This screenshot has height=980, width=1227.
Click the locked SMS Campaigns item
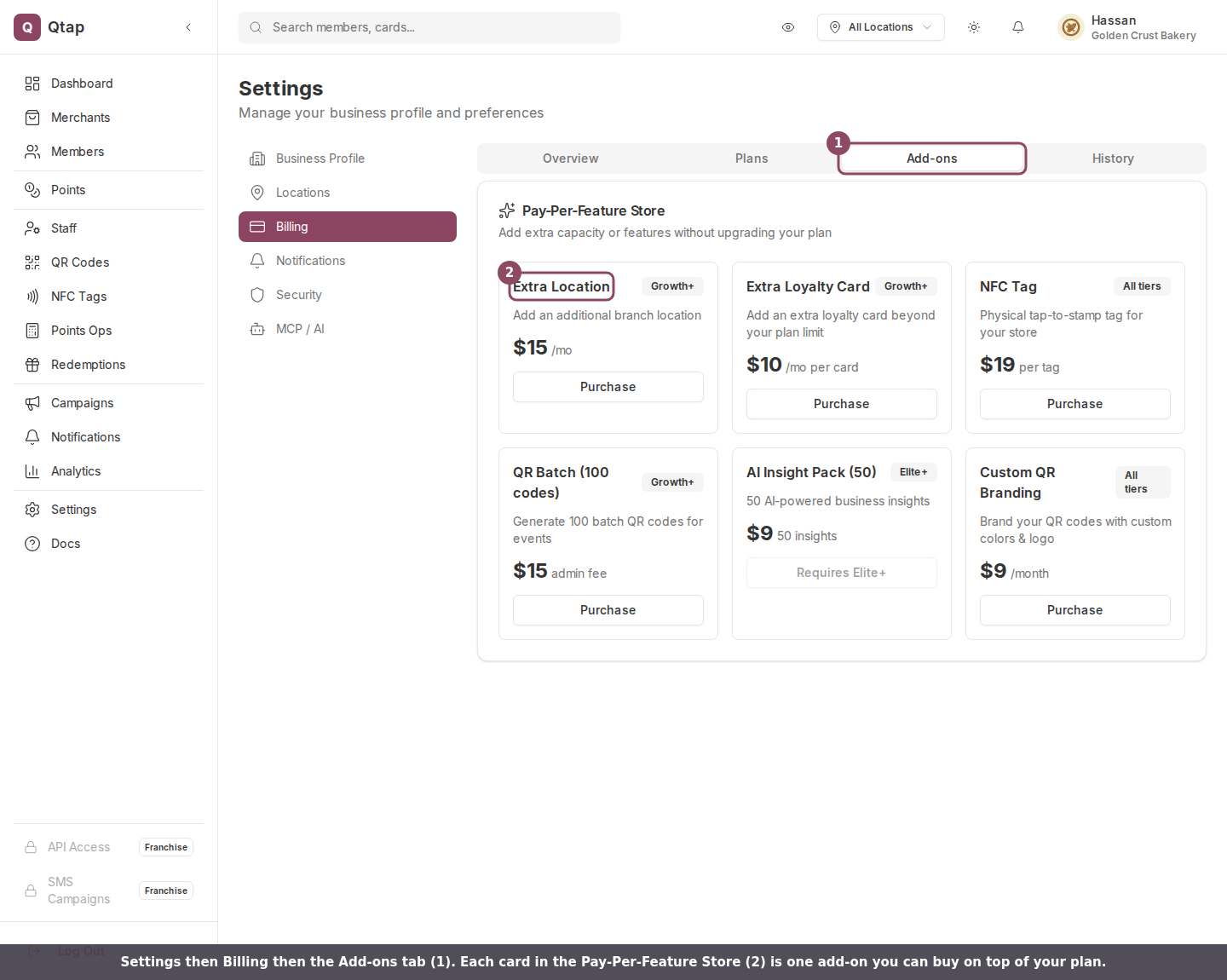[x=108, y=891]
